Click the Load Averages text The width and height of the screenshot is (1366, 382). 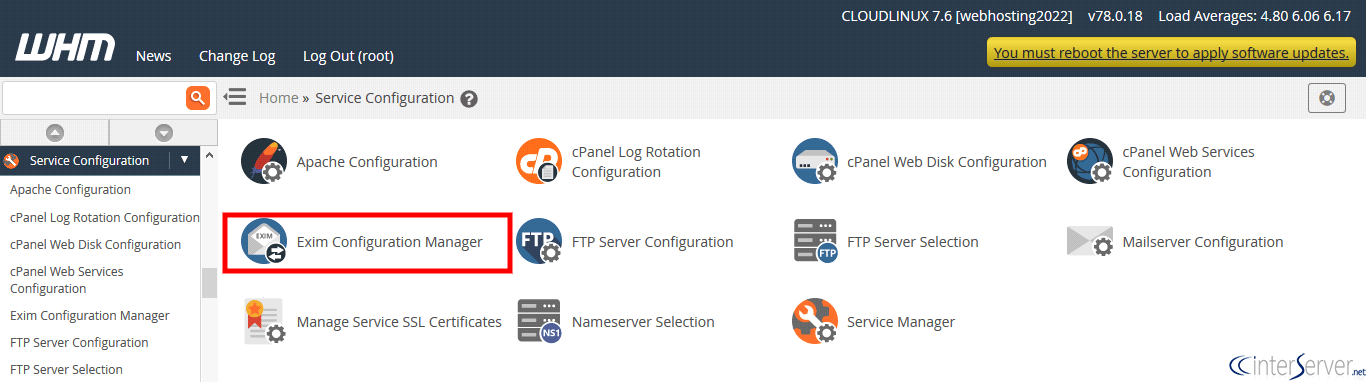click(1255, 17)
